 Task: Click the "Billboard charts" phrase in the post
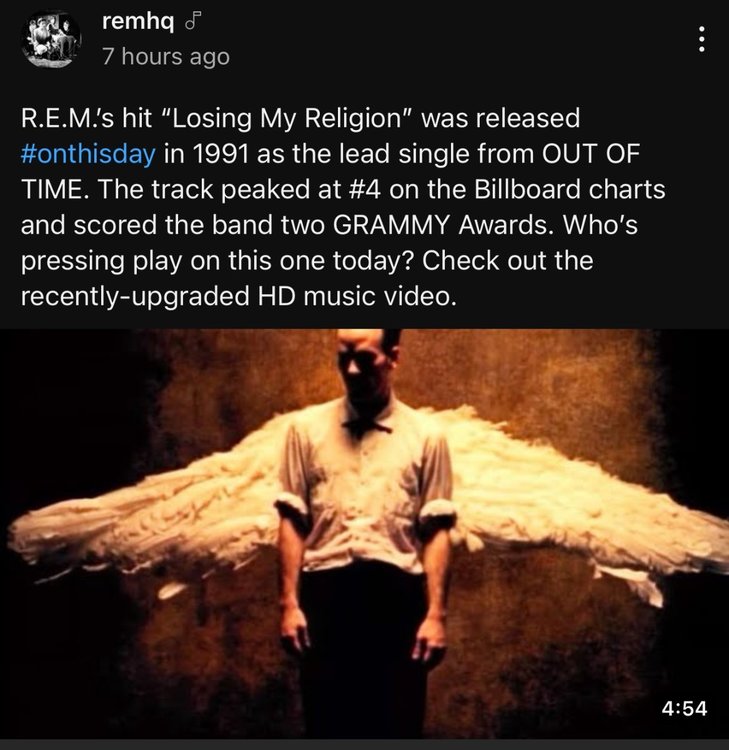pyautogui.click(x=570, y=189)
